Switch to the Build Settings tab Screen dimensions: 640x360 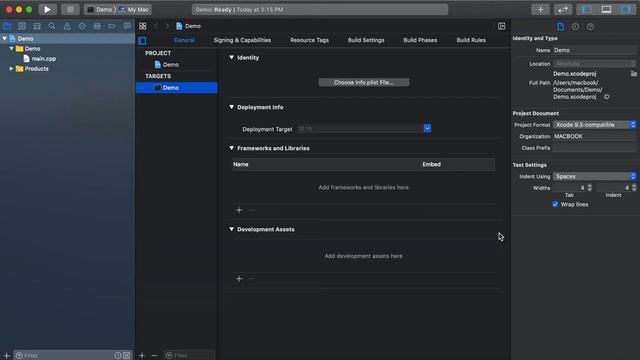pyautogui.click(x=366, y=40)
